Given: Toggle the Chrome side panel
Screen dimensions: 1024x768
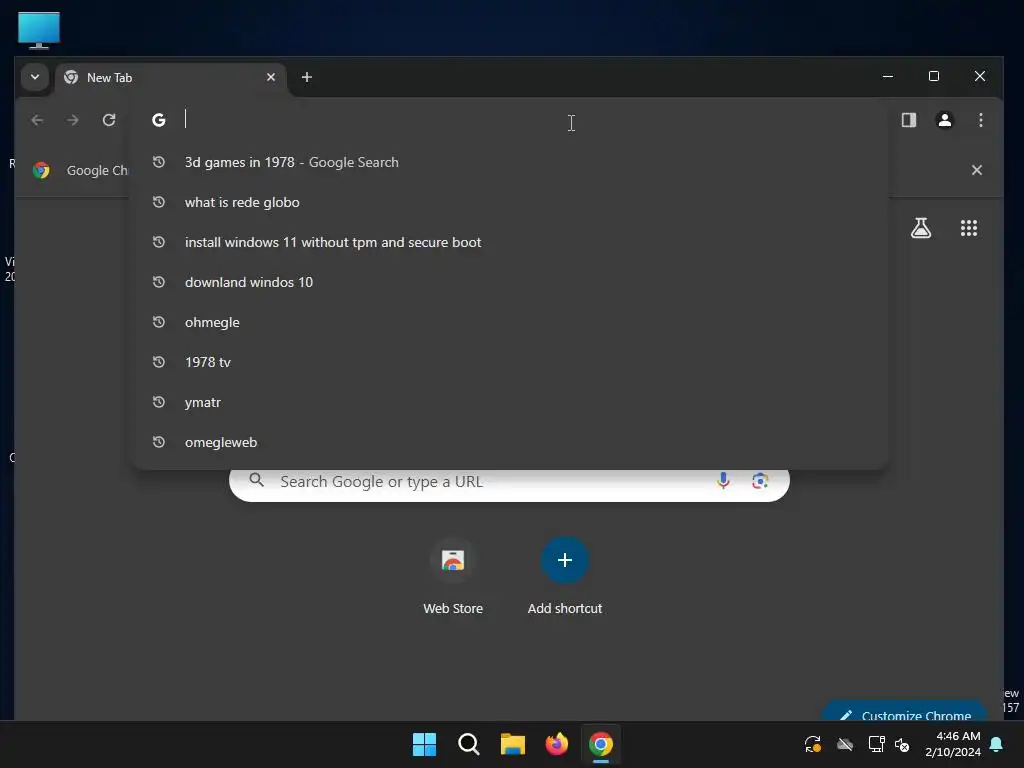Looking at the screenshot, I should 908,120.
